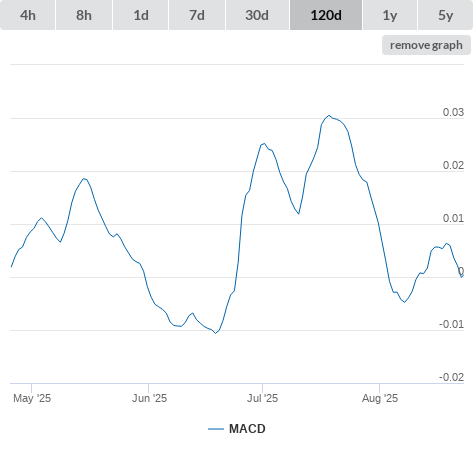The width and height of the screenshot is (474, 455).
Task: Click the Jun '25 axis label
Action: tap(149, 398)
